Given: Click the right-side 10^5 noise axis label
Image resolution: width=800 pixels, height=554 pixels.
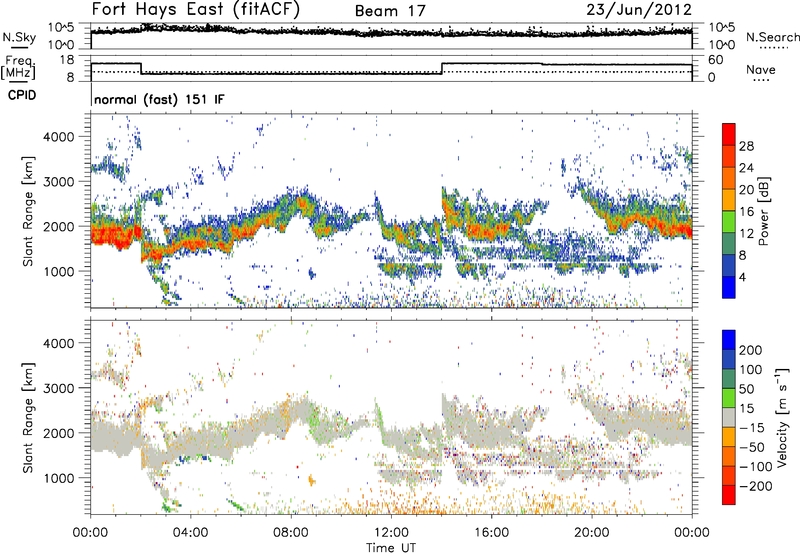Looking at the screenshot, I should tap(722, 27).
